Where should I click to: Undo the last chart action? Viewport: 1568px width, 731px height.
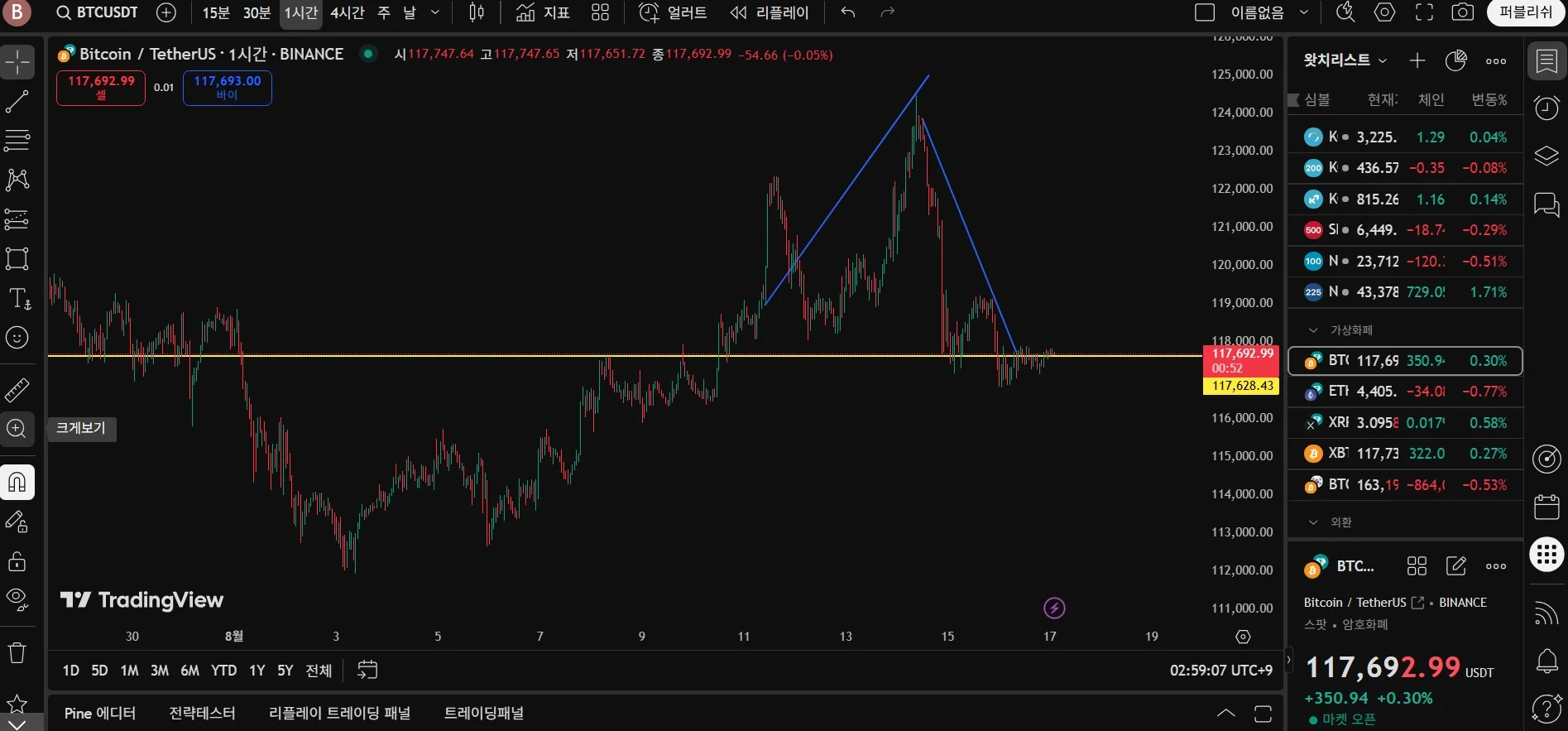tap(848, 12)
